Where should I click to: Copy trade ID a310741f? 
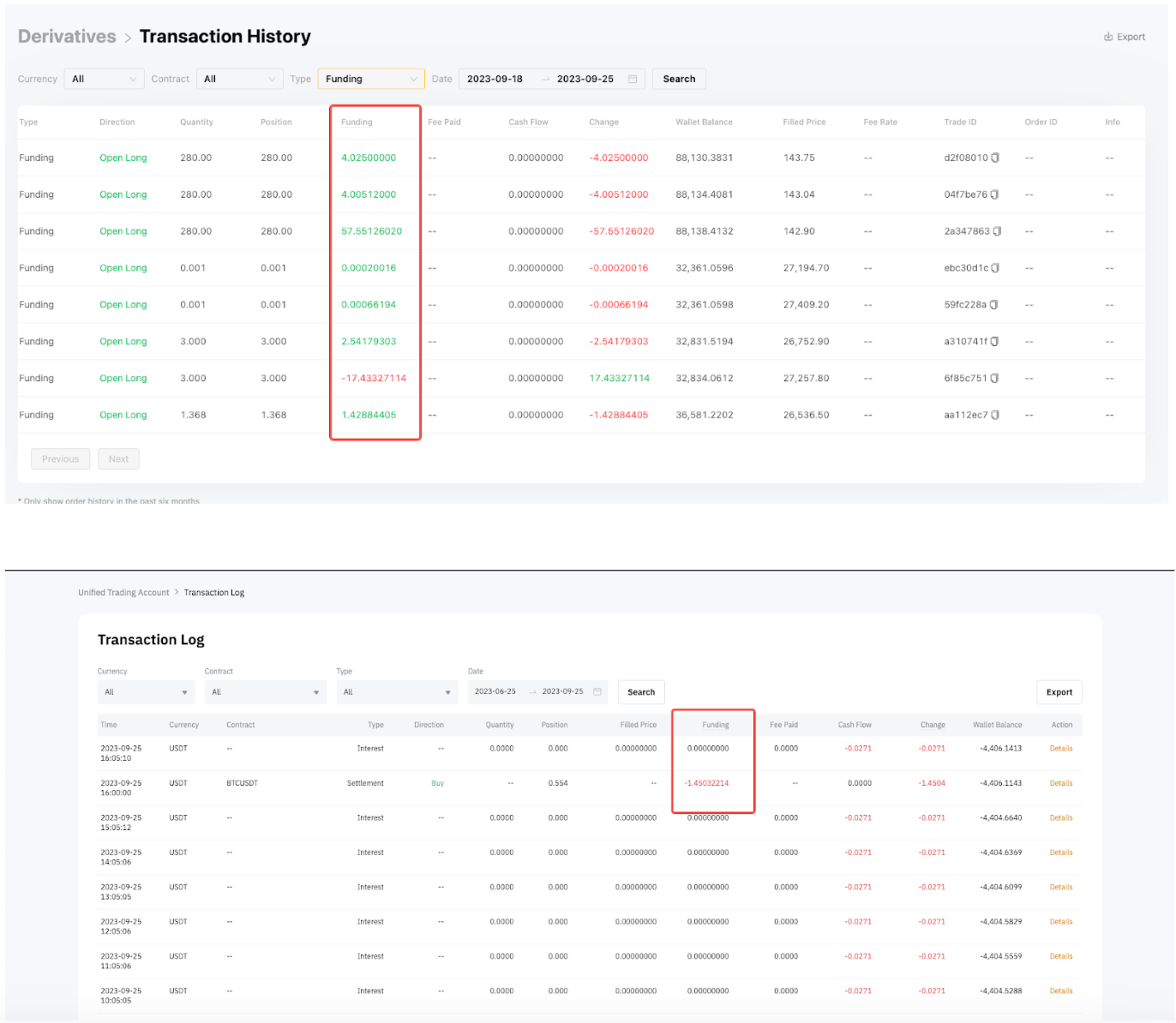click(x=994, y=342)
